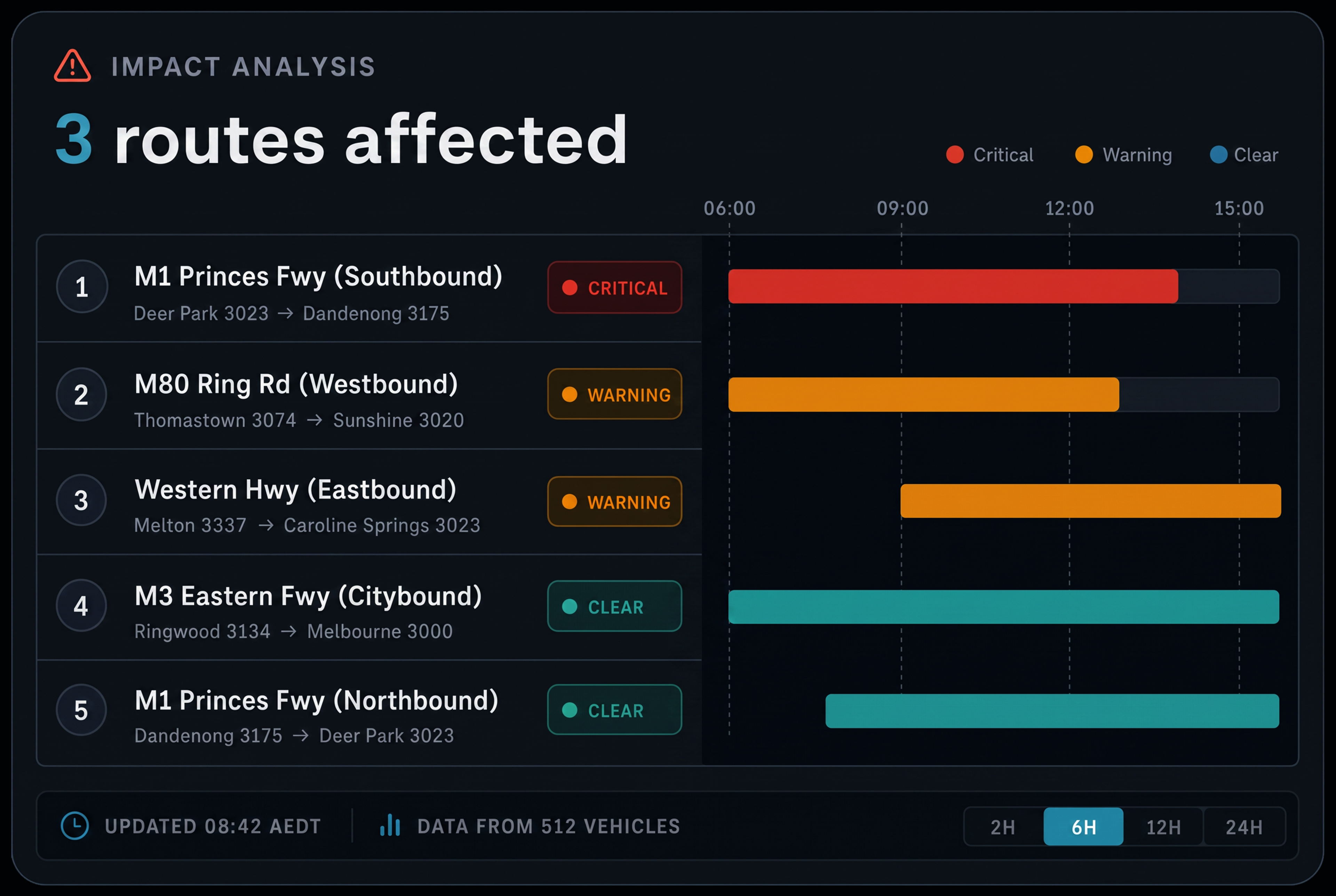Open M80 Ring Rd (Westbound) route
The width and height of the screenshot is (1336, 896).
point(296,385)
